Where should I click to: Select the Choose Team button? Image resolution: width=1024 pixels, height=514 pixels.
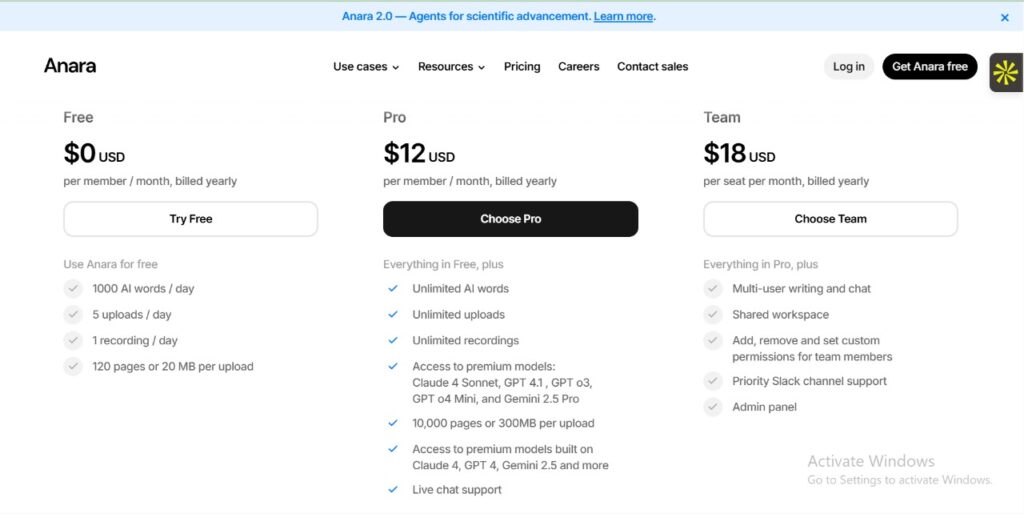click(x=831, y=219)
